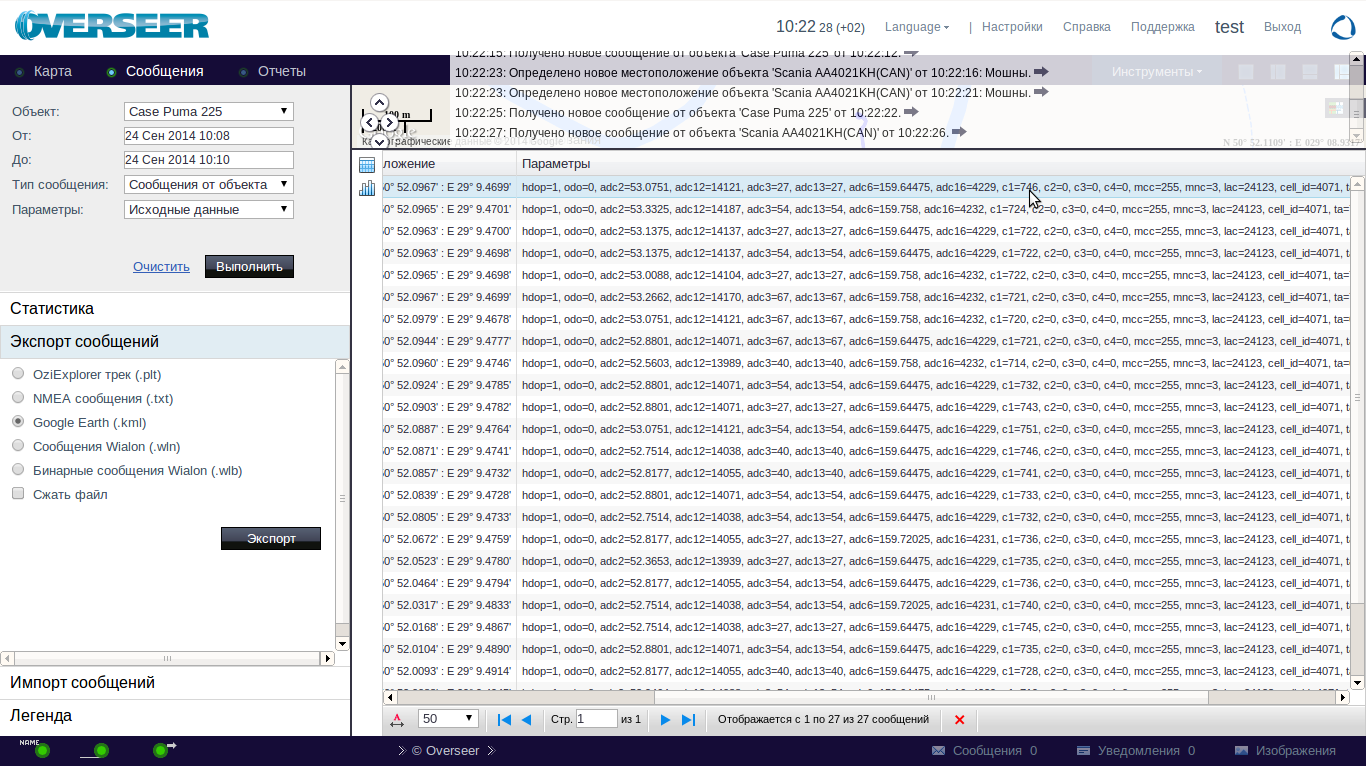Open the table view icon

point(367,165)
